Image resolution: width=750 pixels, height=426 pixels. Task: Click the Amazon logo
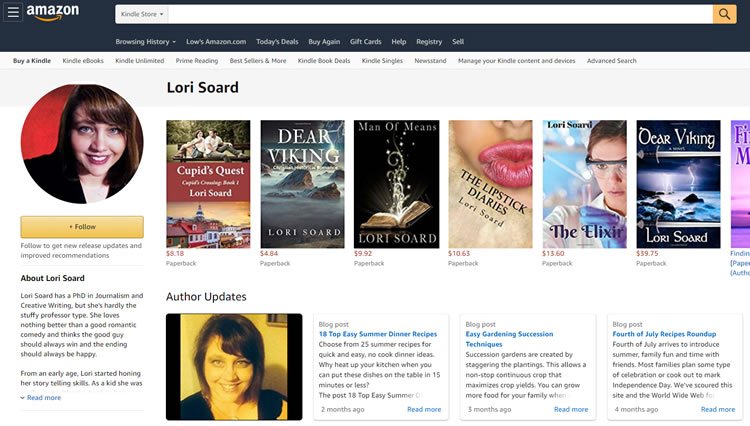point(53,12)
